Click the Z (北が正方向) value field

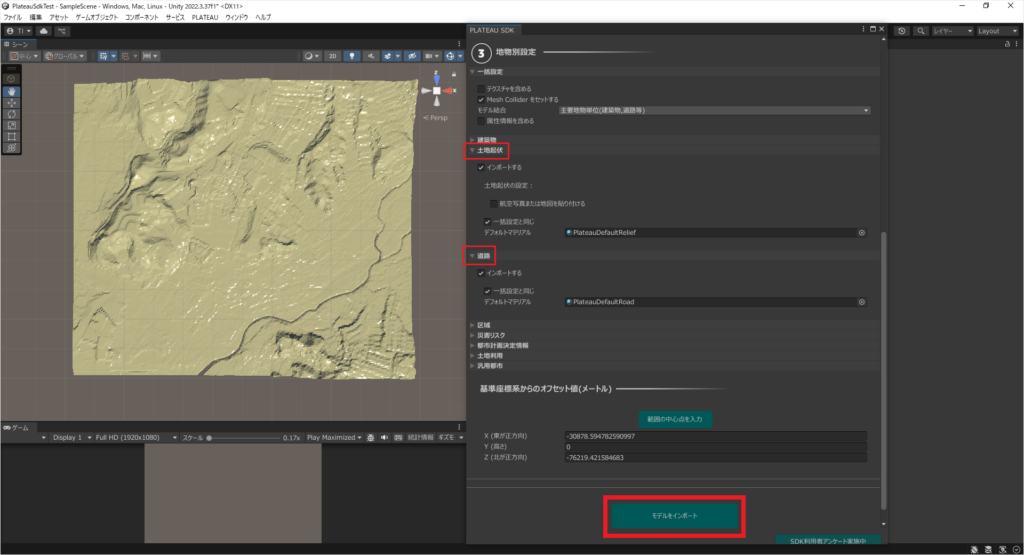[x=716, y=458]
